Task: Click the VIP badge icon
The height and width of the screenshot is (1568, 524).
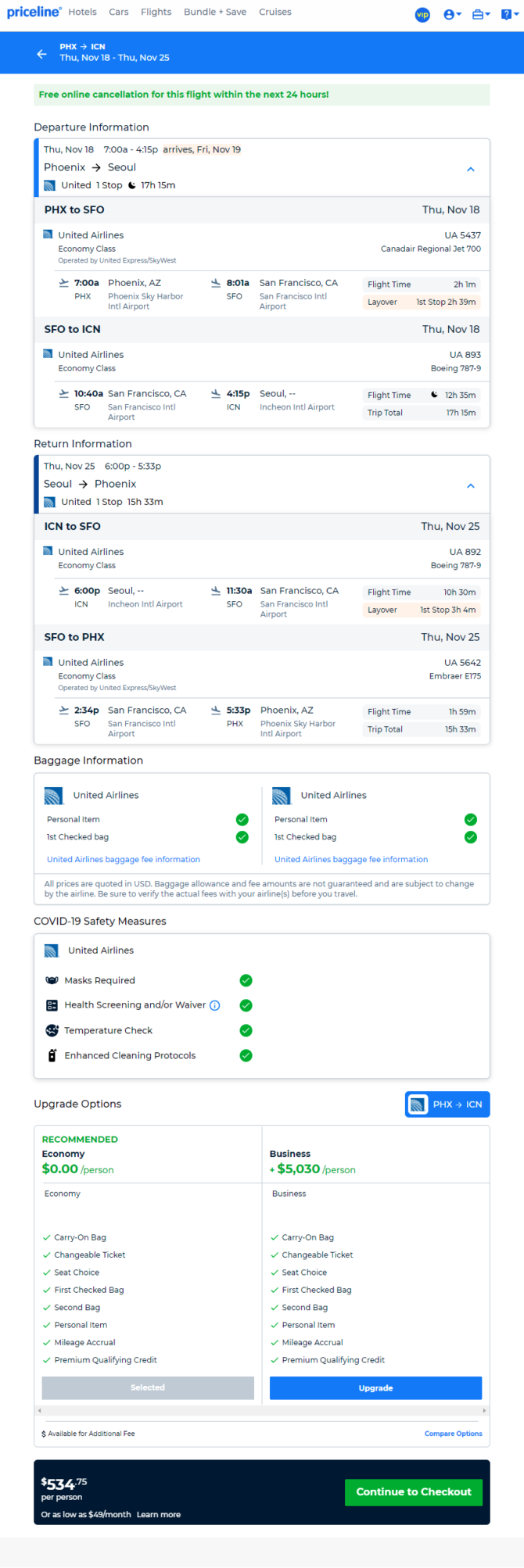Action: point(422,15)
